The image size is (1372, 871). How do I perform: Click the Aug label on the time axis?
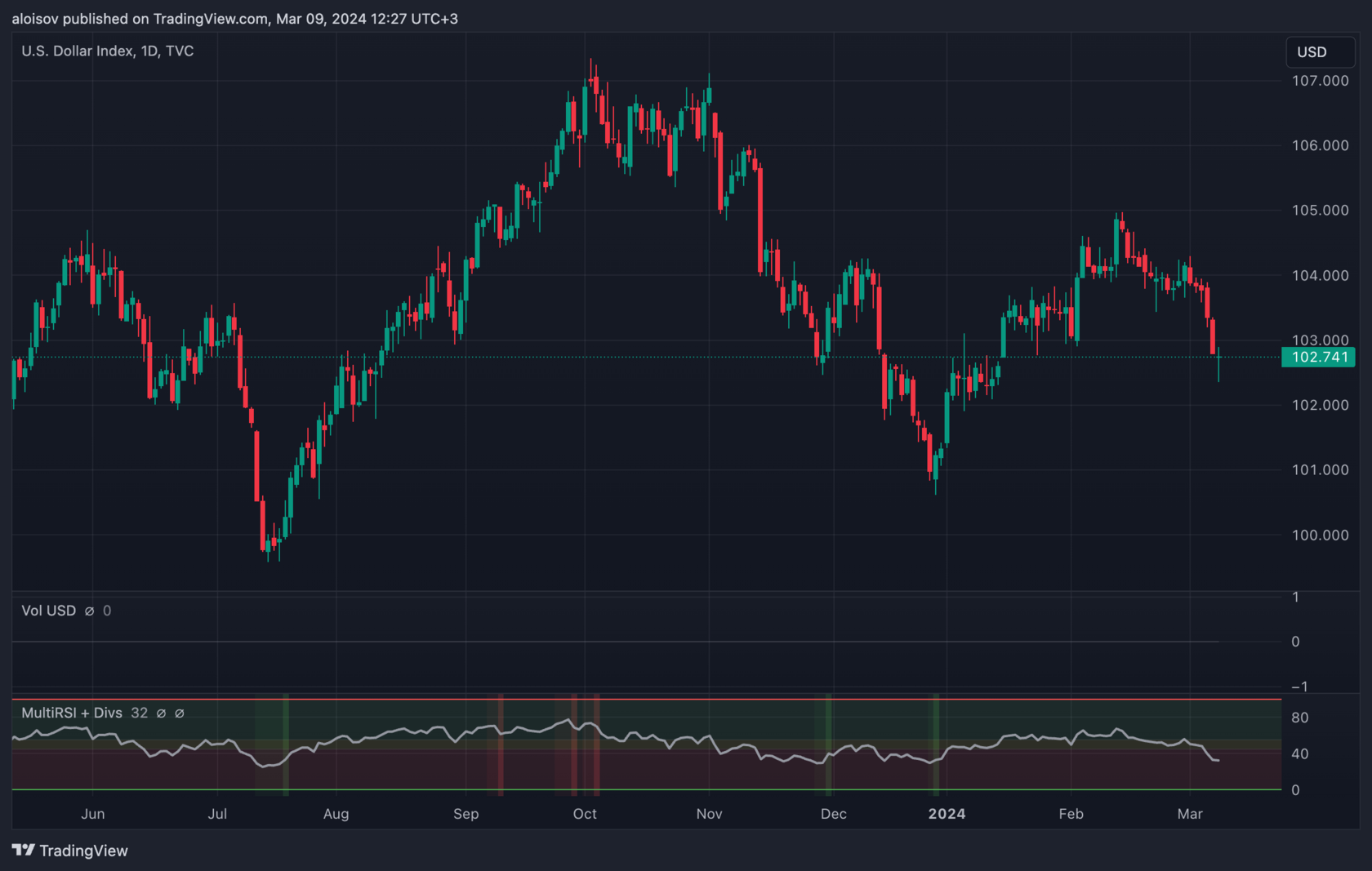click(336, 814)
